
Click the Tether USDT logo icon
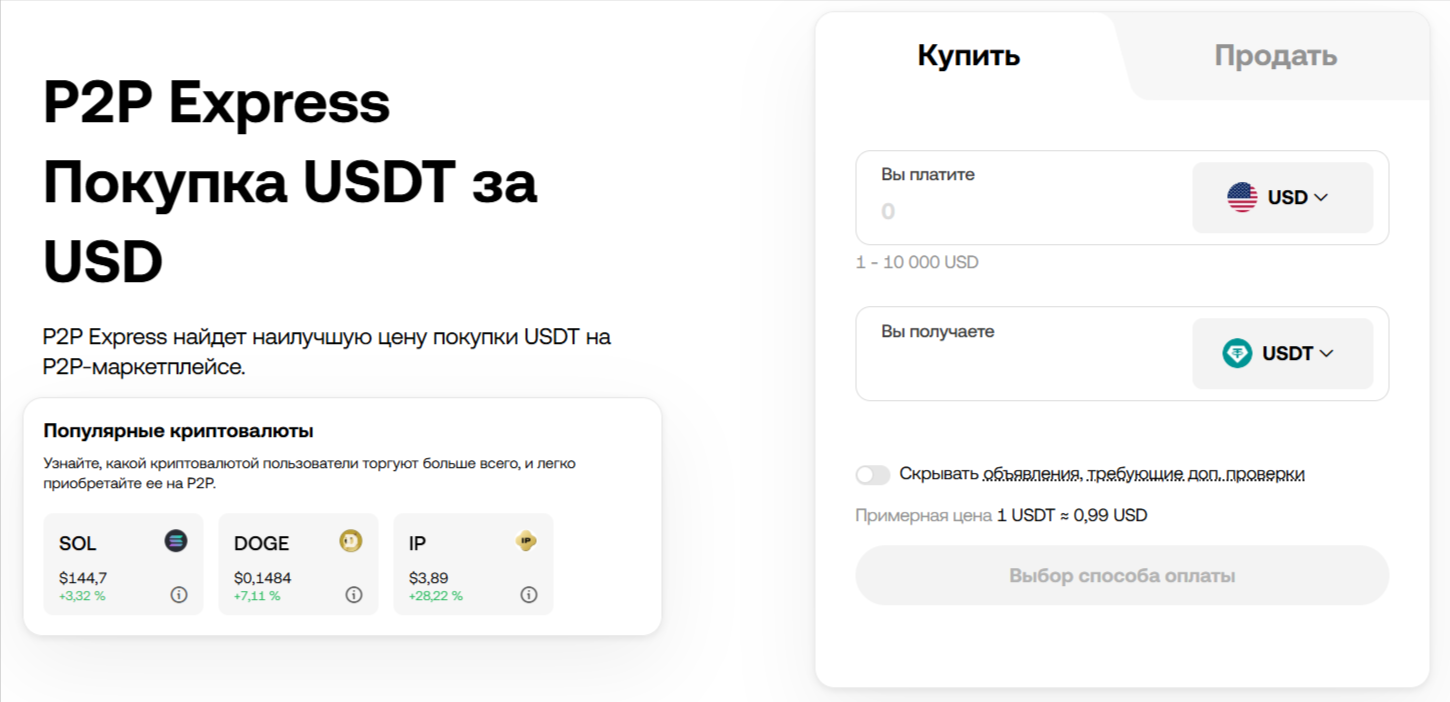click(1237, 353)
